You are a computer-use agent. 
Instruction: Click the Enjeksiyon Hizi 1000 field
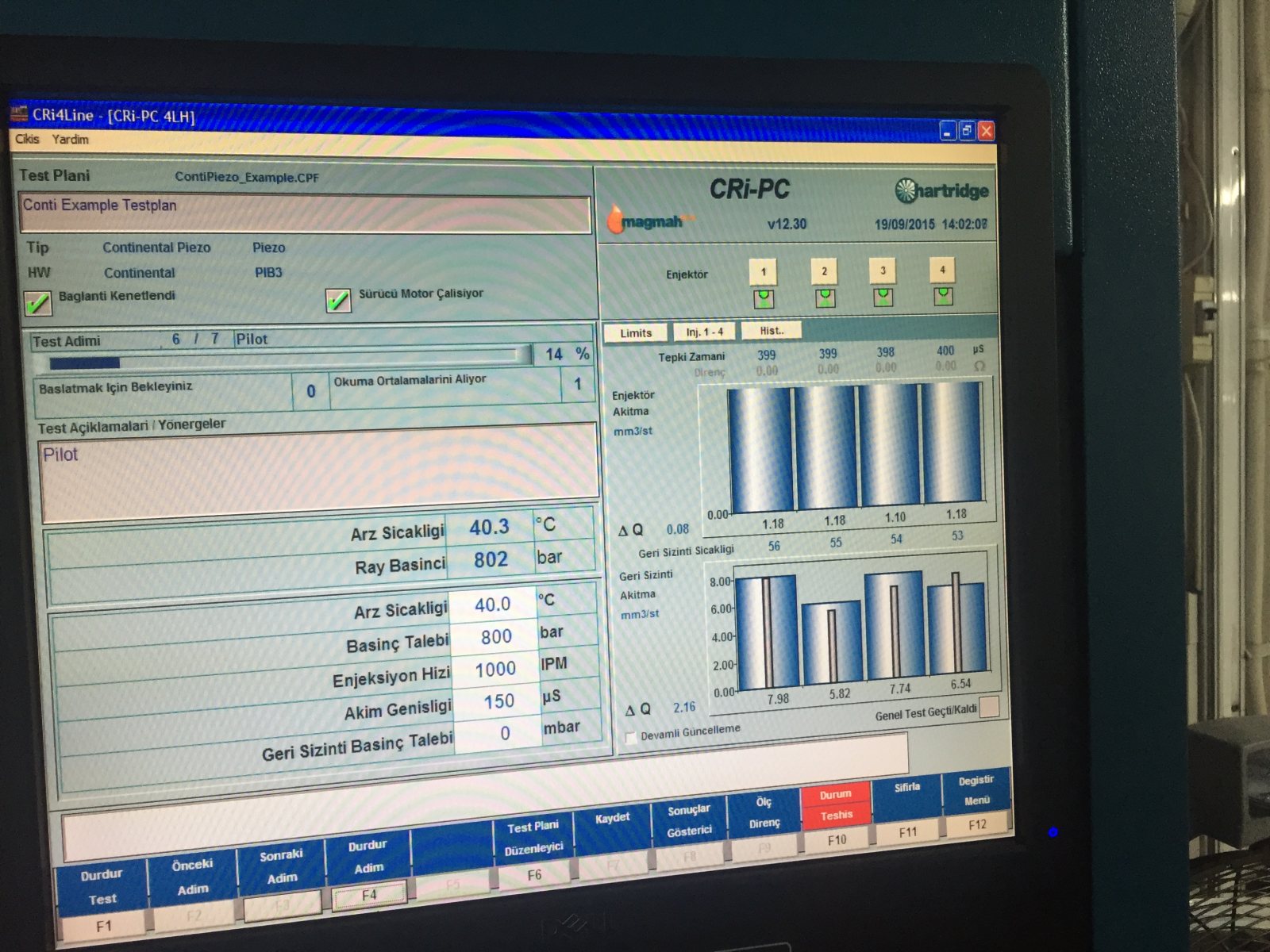[495, 669]
